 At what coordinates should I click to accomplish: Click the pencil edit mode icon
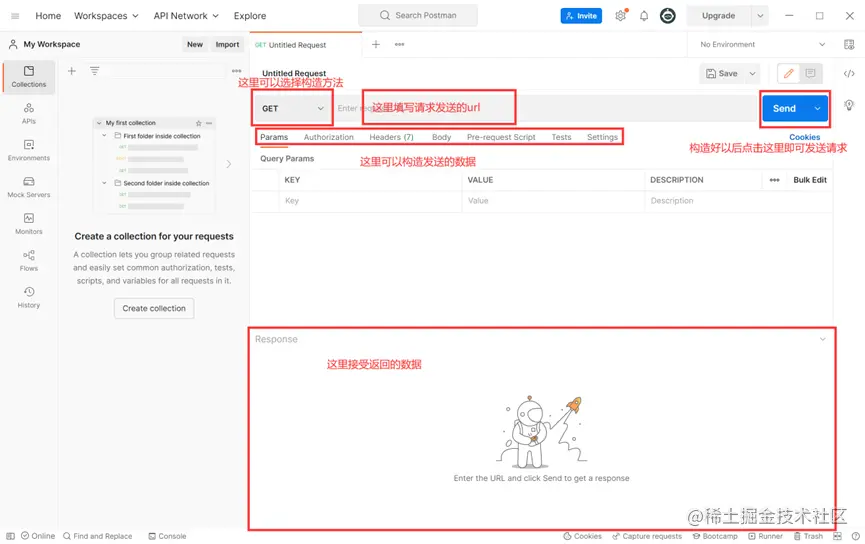788,73
